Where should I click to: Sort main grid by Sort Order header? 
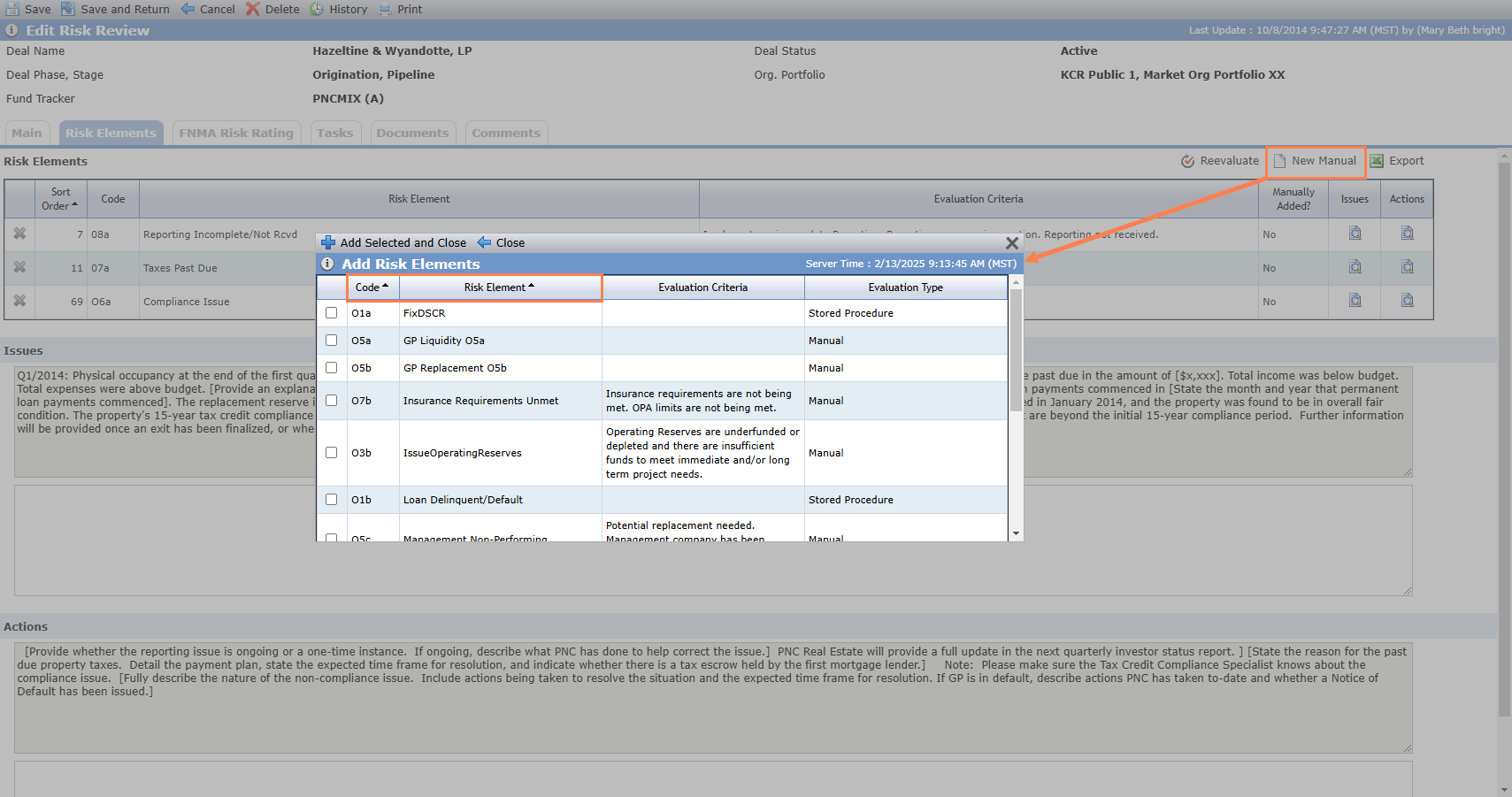click(60, 199)
